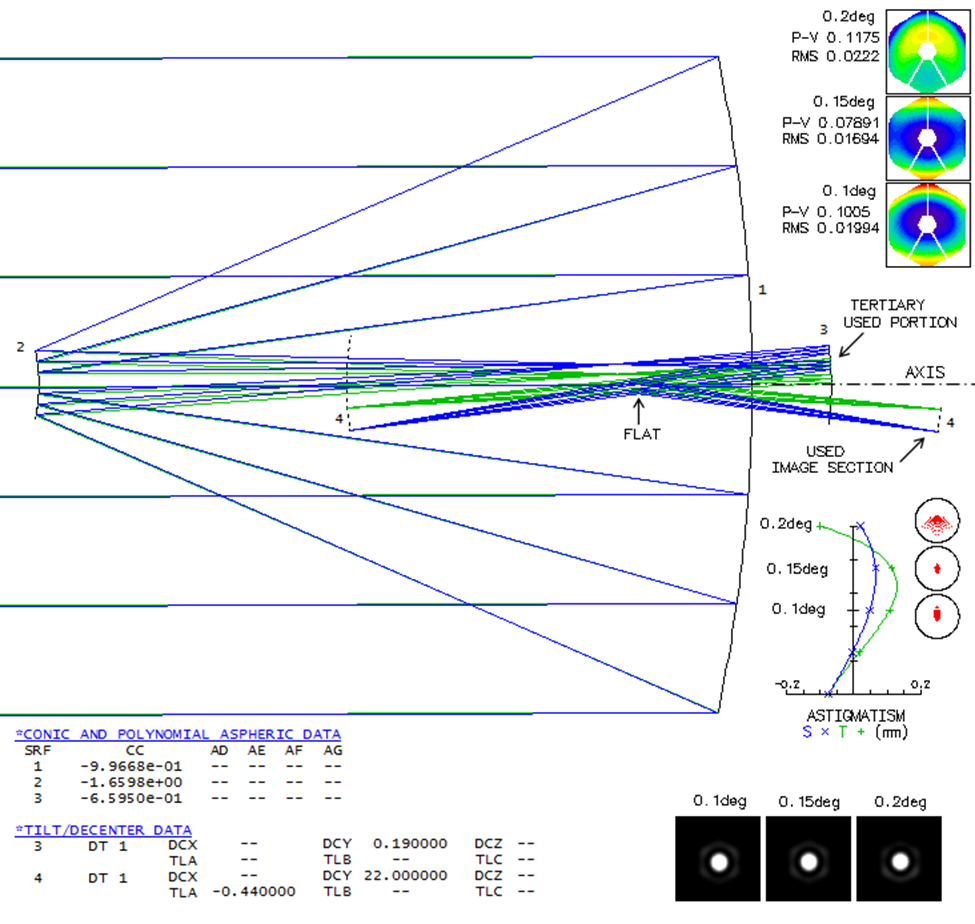Click the AXIS label beside the dash-dot line
Screen dimensions: 975x924
924,372
